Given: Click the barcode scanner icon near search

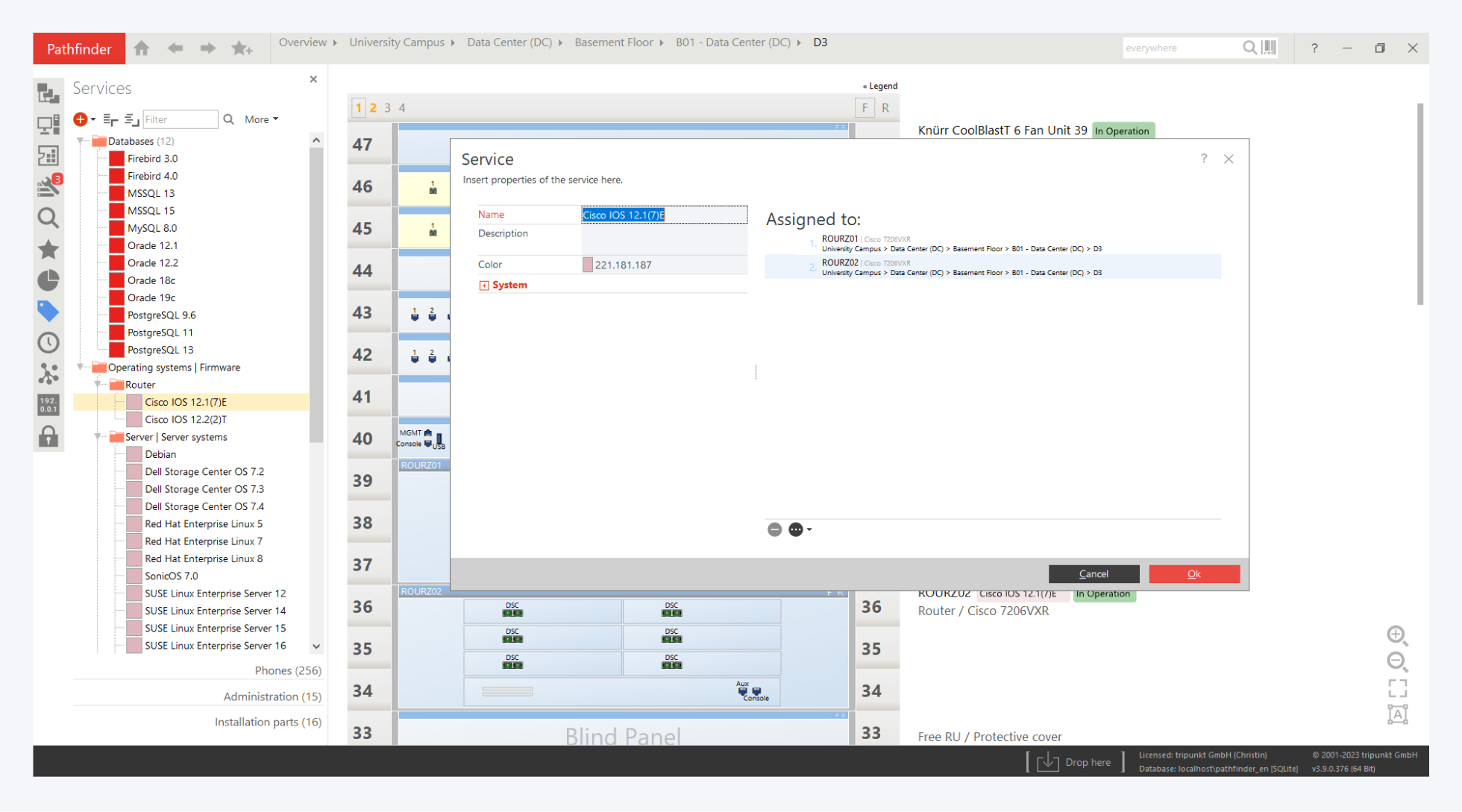Looking at the screenshot, I should (1269, 48).
